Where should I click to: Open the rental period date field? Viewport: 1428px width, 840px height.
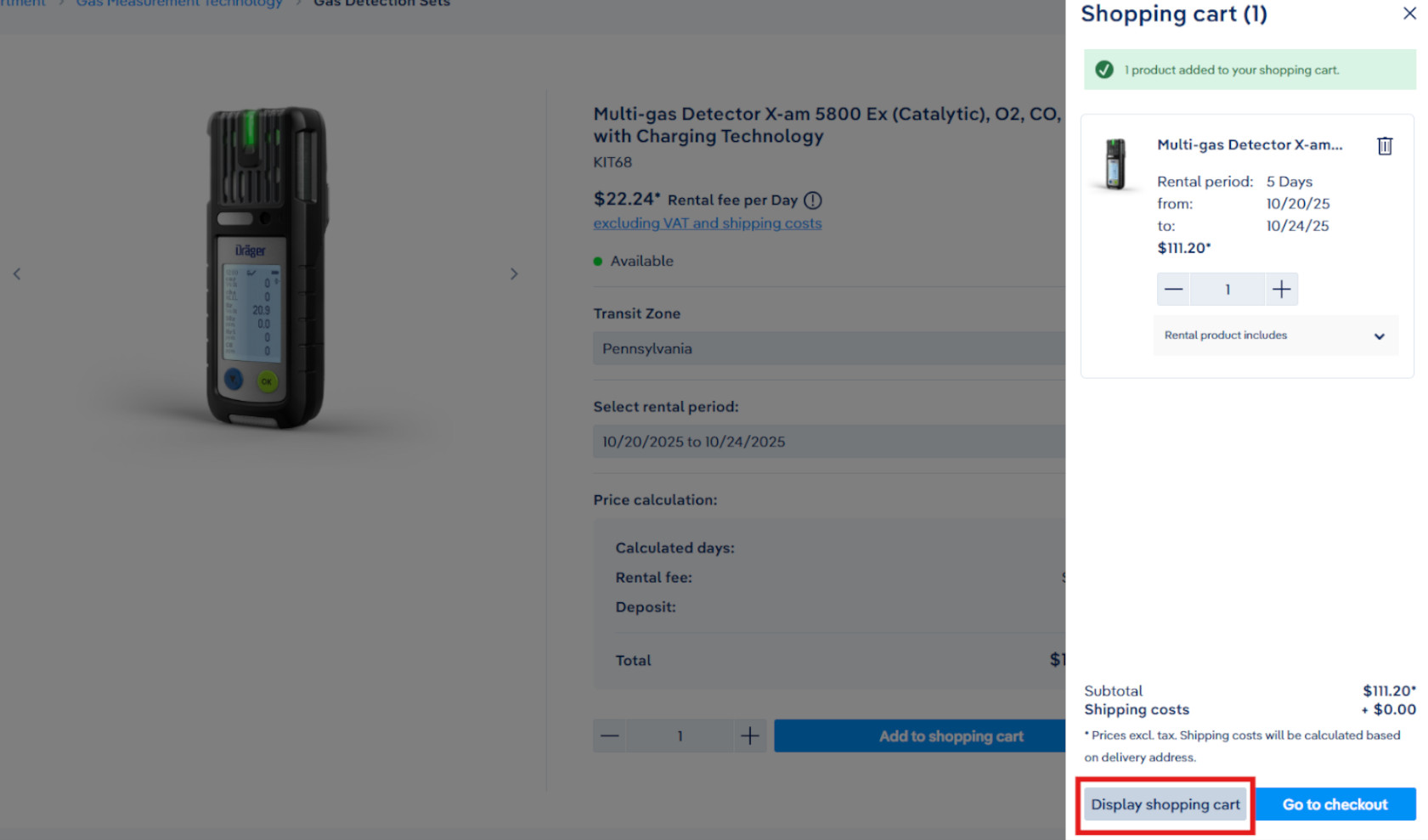(x=828, y=442)
